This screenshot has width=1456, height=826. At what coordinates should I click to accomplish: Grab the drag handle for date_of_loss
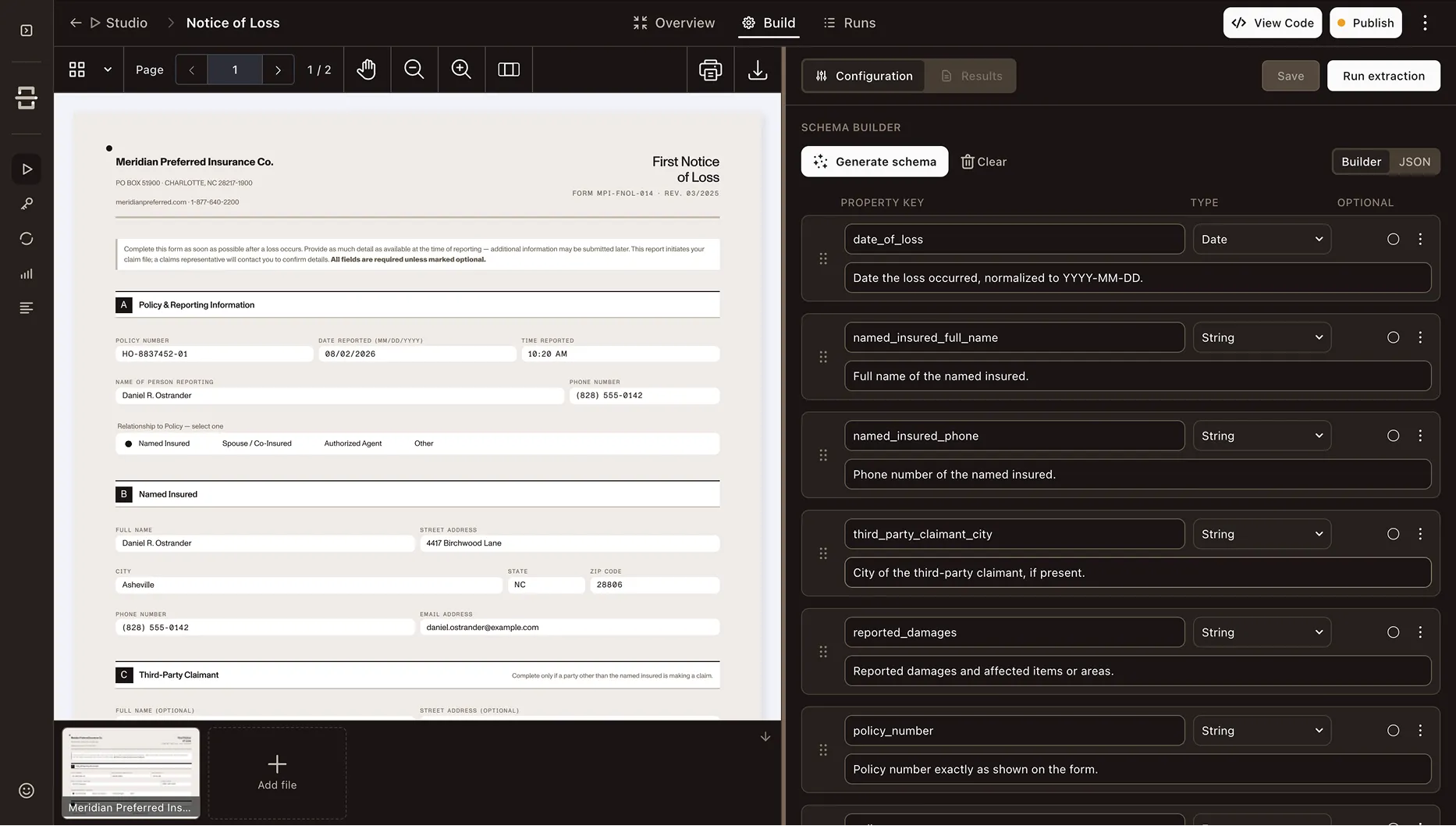click(x=823, y=258)
